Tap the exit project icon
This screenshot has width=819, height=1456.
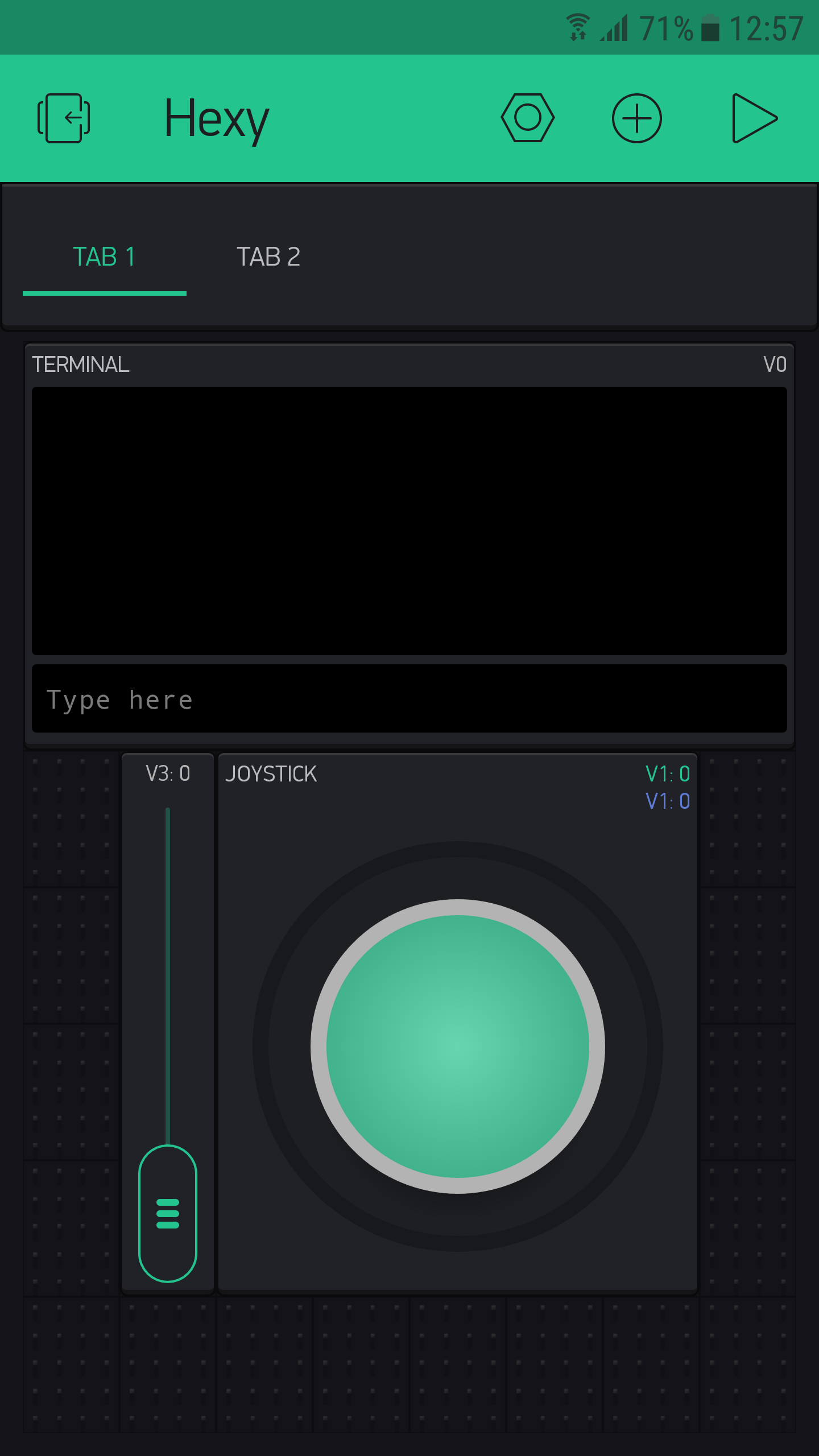(64, 118)
